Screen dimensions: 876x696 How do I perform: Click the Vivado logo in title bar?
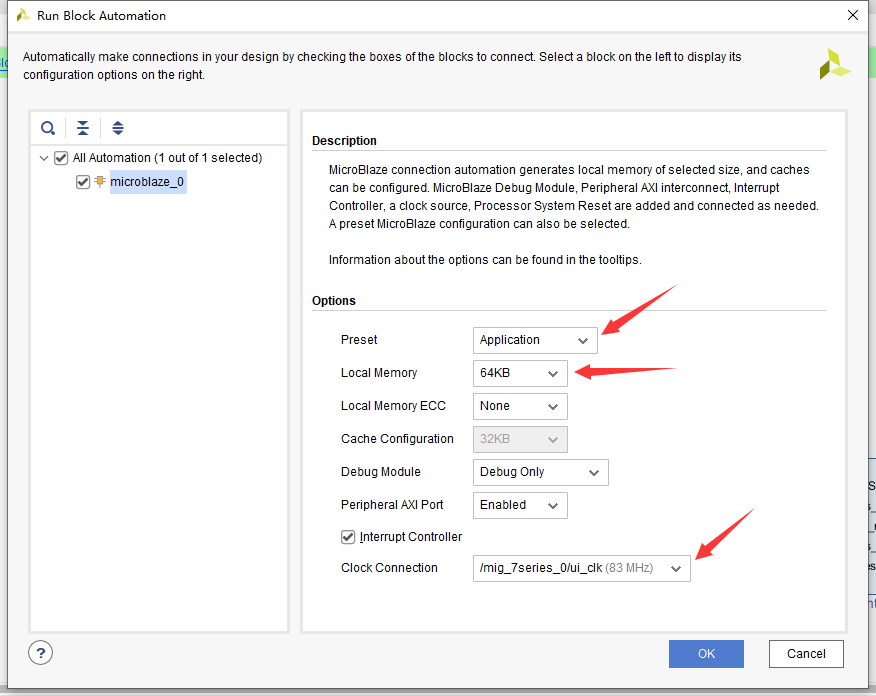[x=23, y=15]
